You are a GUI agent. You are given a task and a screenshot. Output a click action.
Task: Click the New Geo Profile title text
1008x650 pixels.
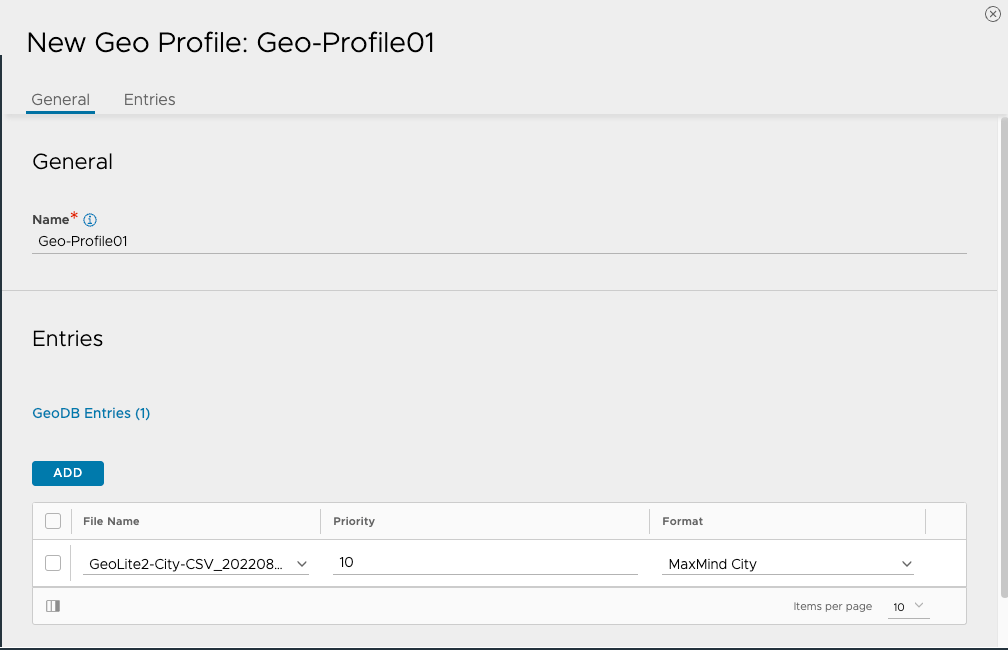coord(231,43)
